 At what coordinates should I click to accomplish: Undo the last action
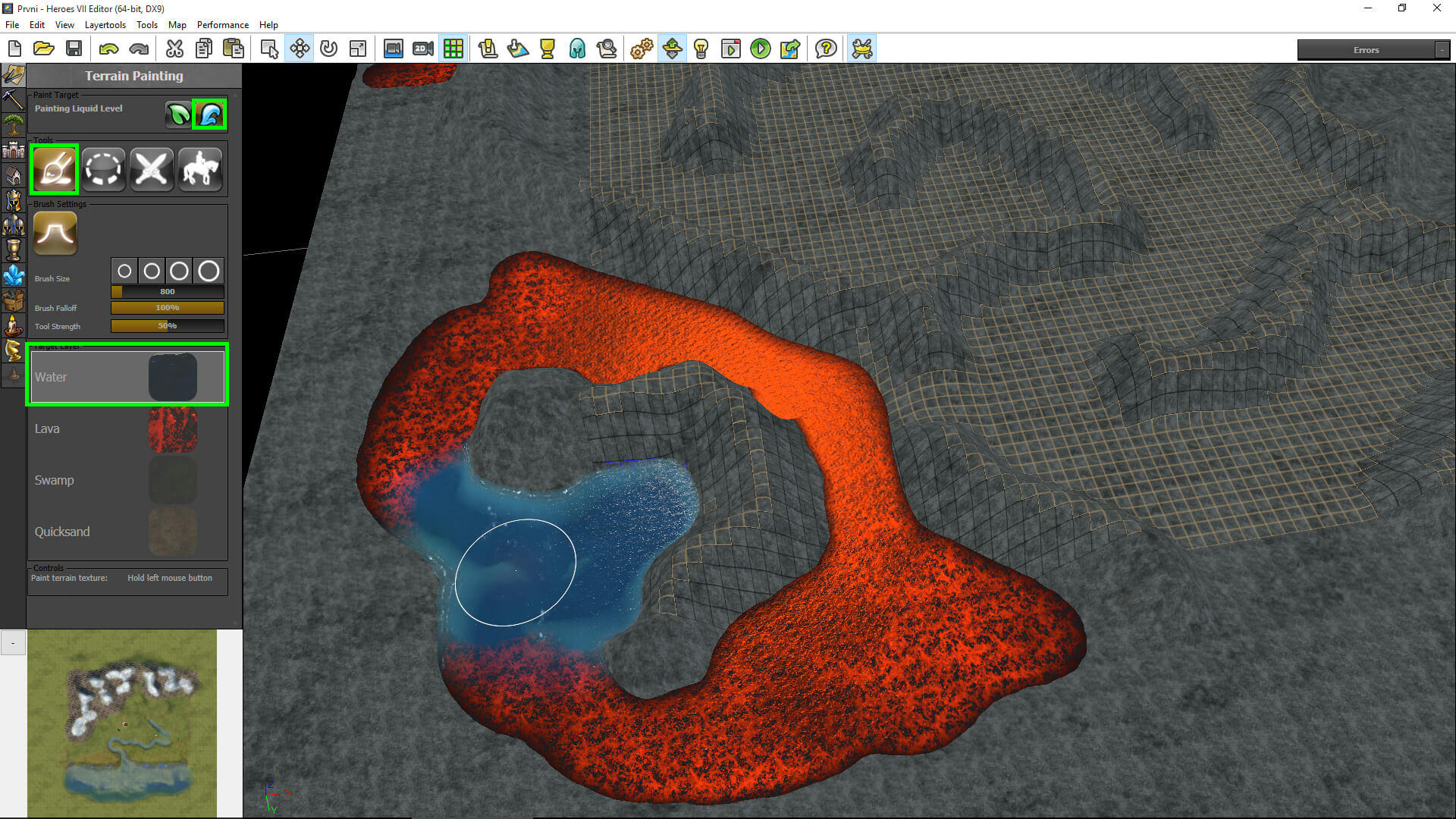click(108, 49)
